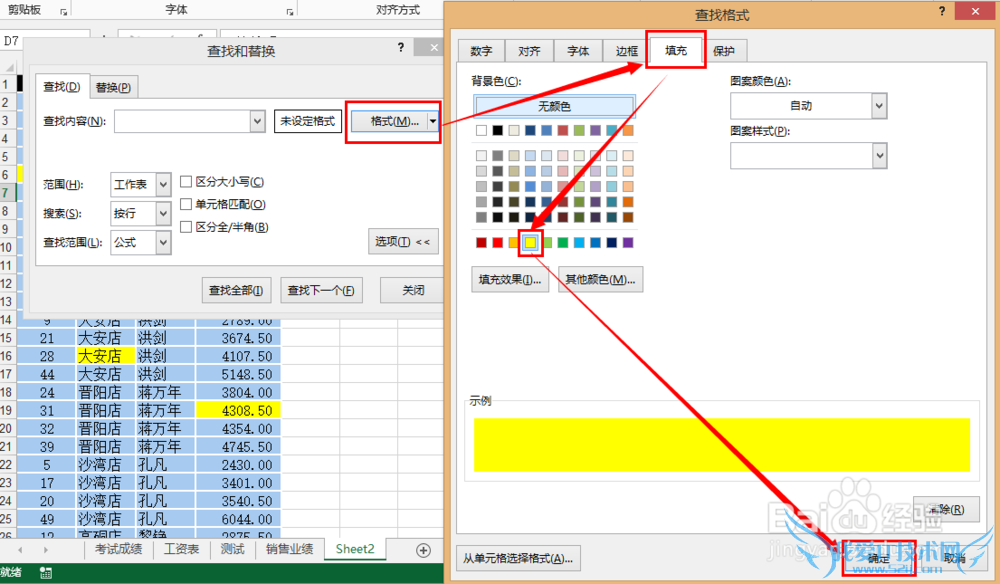Click the 查找内容 text input field
This screenshot has height=584, width=1000.
pyautogui.click(x=181, y=121)
